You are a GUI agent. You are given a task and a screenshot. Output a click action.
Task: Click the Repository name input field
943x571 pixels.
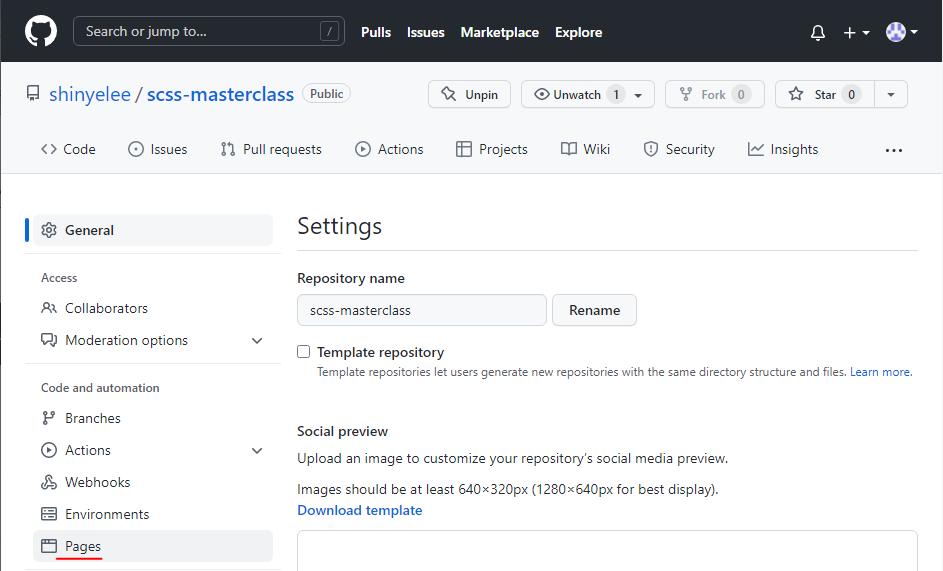[422, 310]
